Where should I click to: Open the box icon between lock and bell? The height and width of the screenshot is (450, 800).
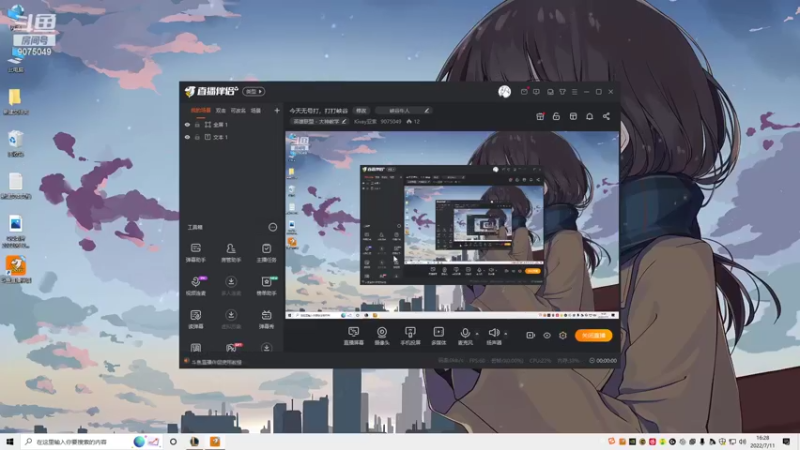pos(573,116)
